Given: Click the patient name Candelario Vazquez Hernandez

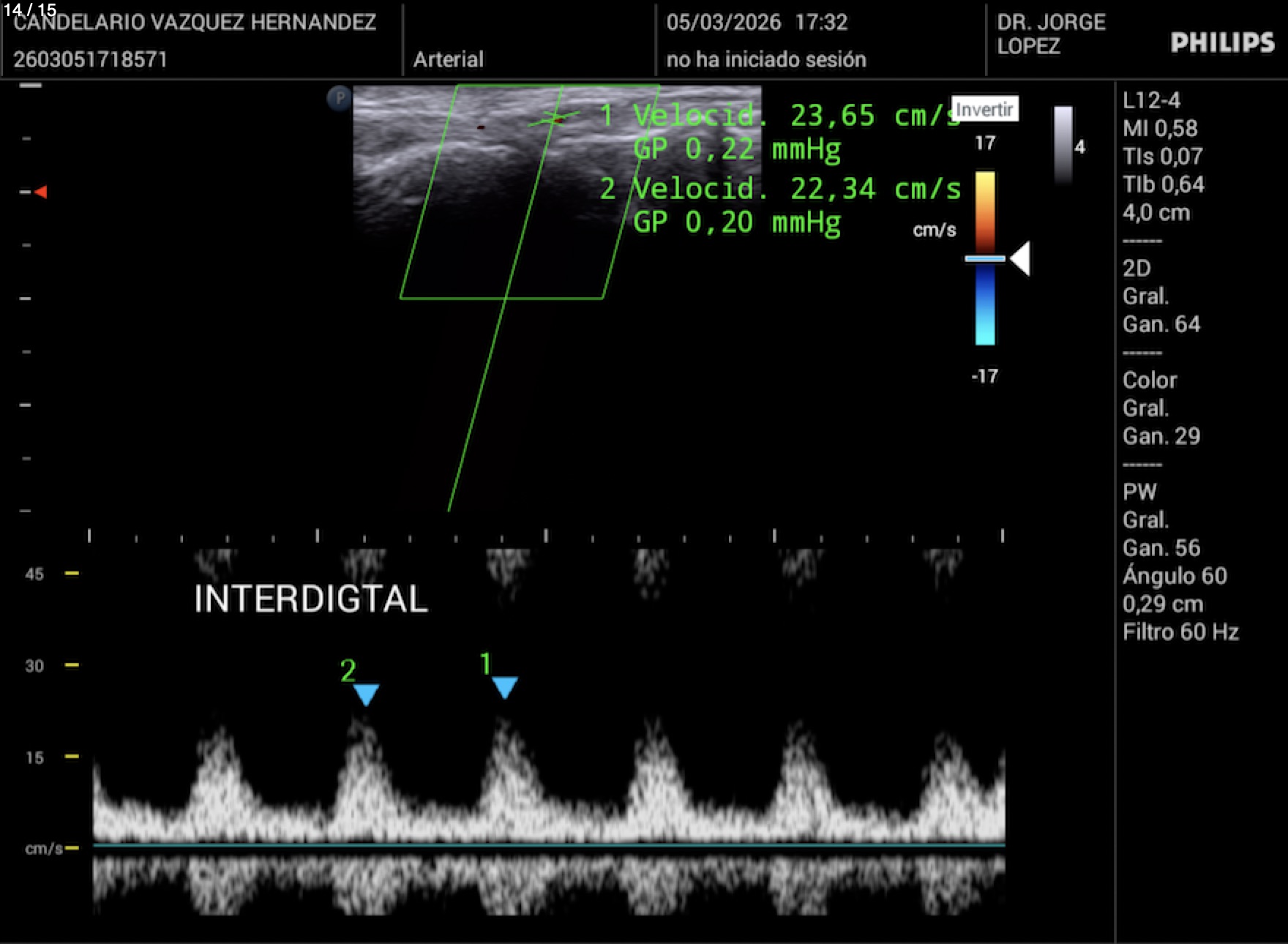Looking at the screenshot, I should click(195, 23).
